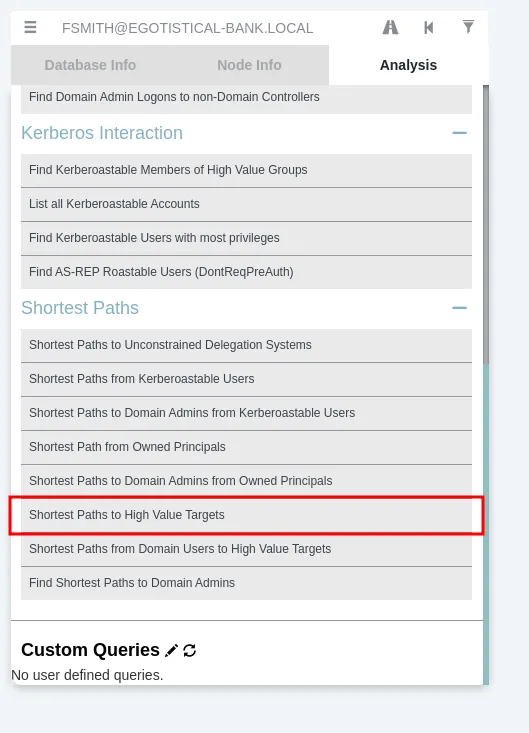The height and width of the screenshot is (733, 529).
Task: Run Shortest Paths to High Value Targets
Action: click(246, 515)
